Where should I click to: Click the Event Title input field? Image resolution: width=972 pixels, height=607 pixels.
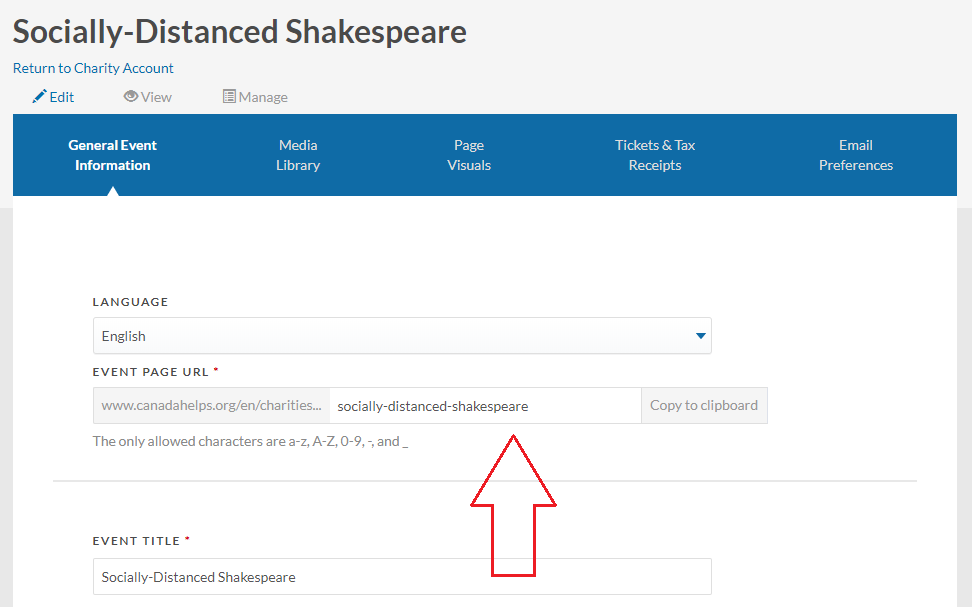pyautogui.click(x=402, y=577)
